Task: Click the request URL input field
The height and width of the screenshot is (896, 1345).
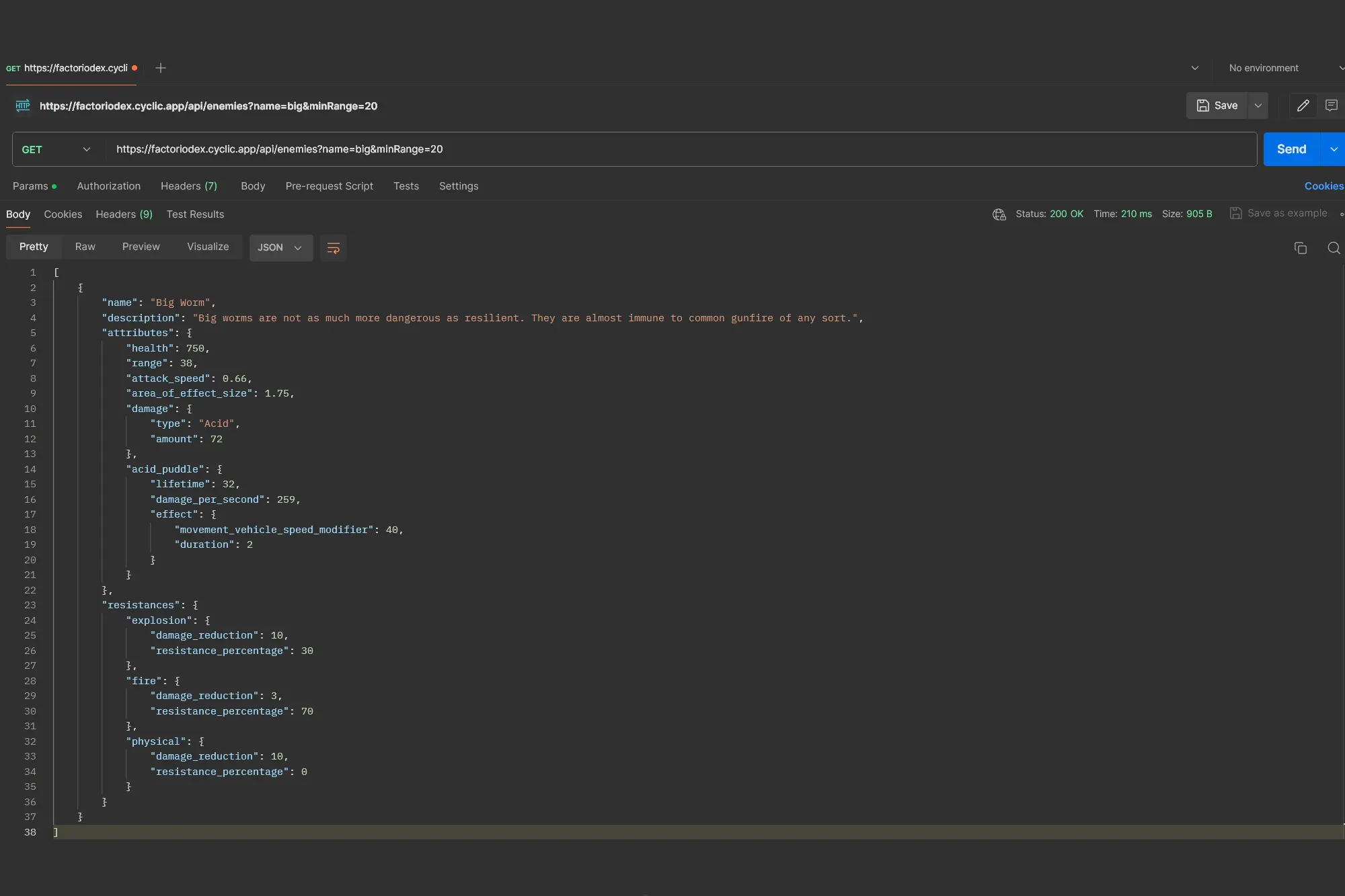Action: point(681,149)
